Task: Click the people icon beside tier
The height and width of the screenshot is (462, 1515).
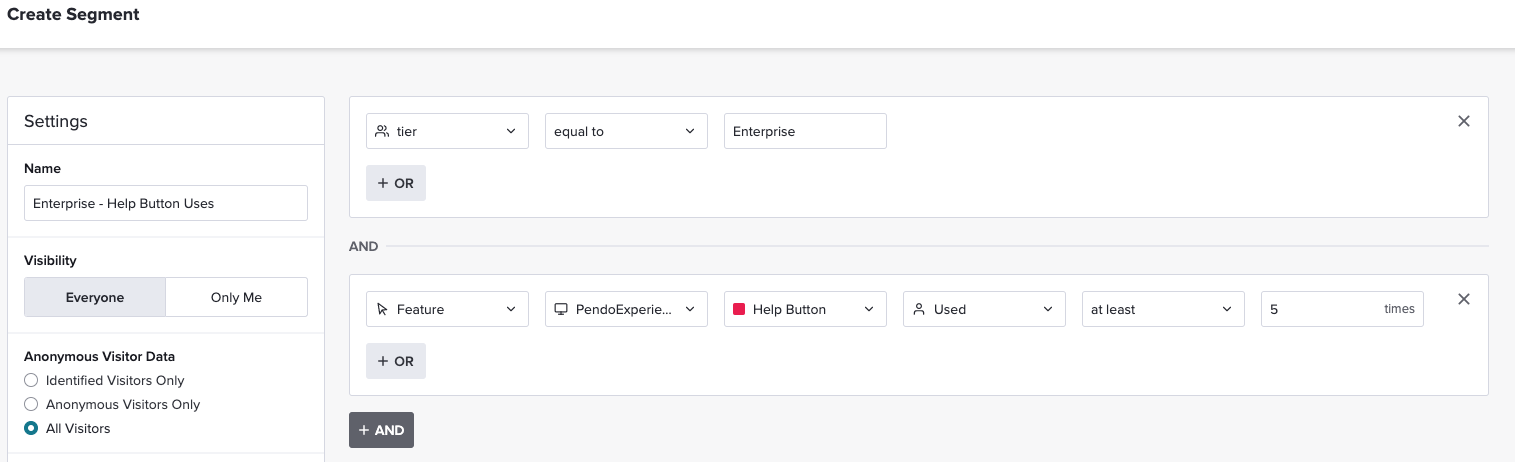Action: pos(382,131)
